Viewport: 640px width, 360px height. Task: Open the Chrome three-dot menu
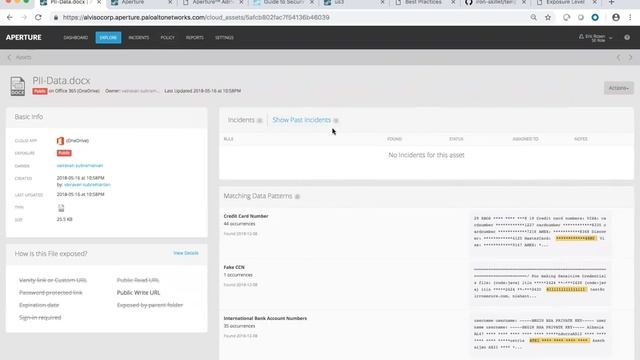630,18
